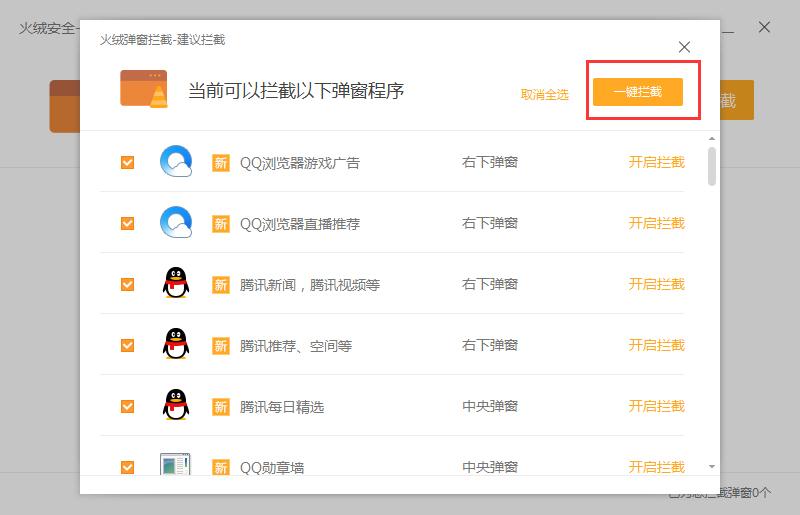Screen dimensions: 800x515
Task: Uncheck the 腾讯推荐、空间等 checkbox
Action: click(x=128, y=346)
